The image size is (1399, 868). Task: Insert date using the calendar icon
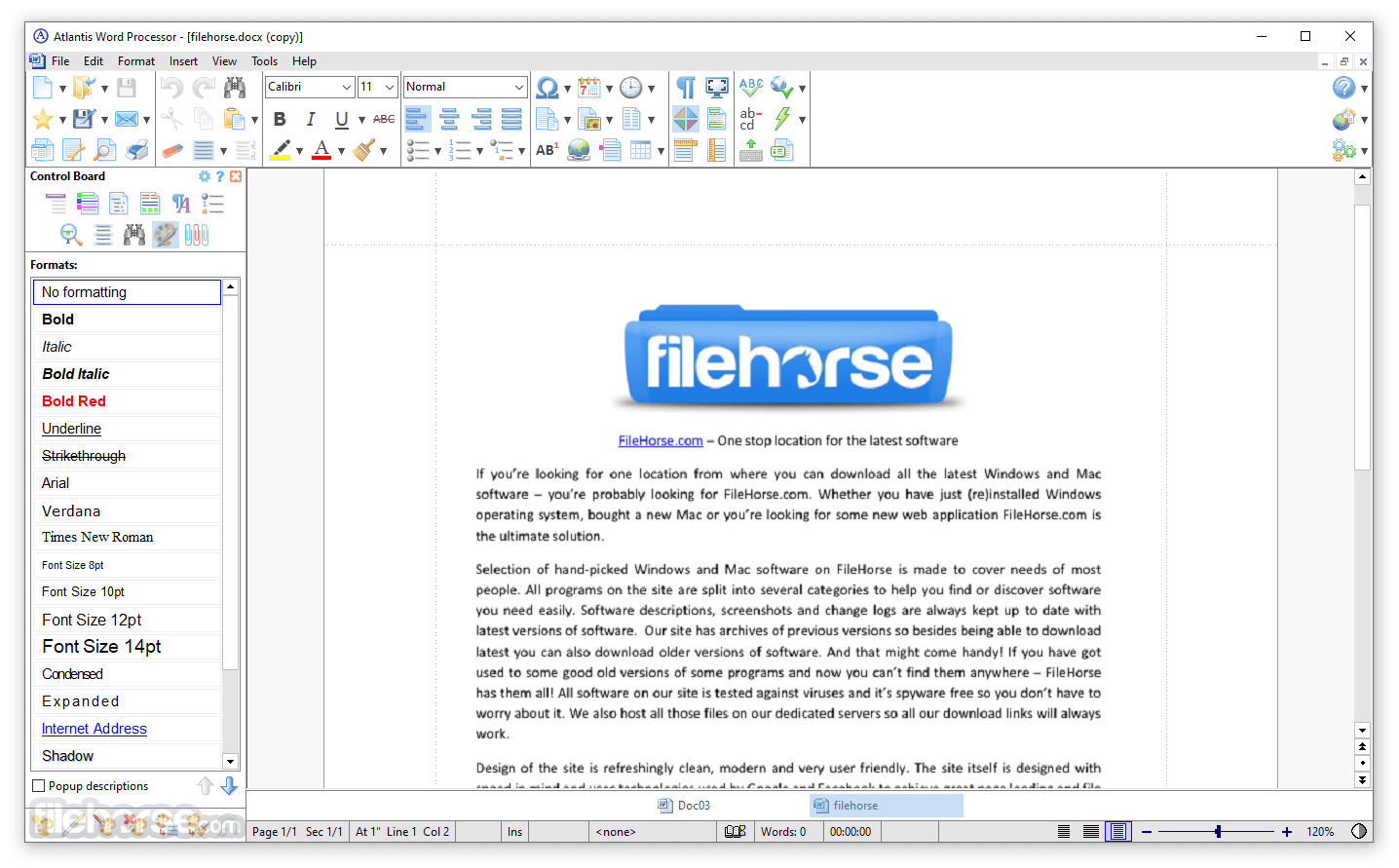point(588,88)
